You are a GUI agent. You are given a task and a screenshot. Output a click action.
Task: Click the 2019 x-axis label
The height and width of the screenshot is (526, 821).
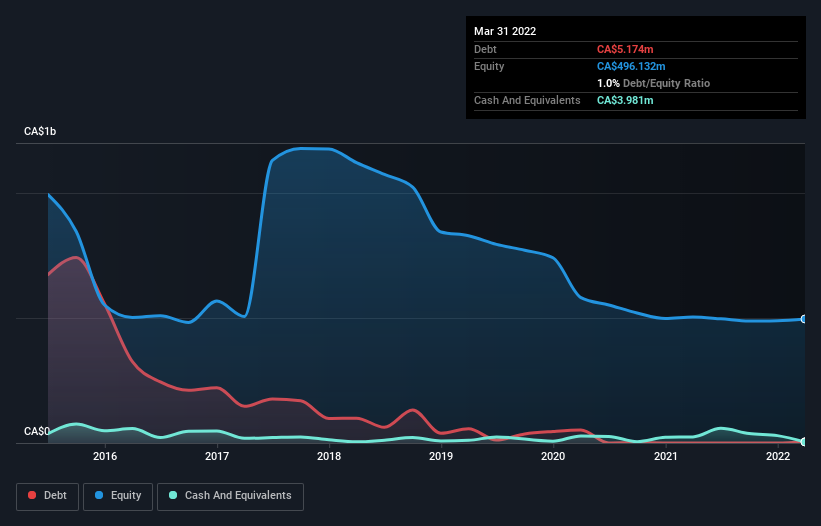click(441, 456)
